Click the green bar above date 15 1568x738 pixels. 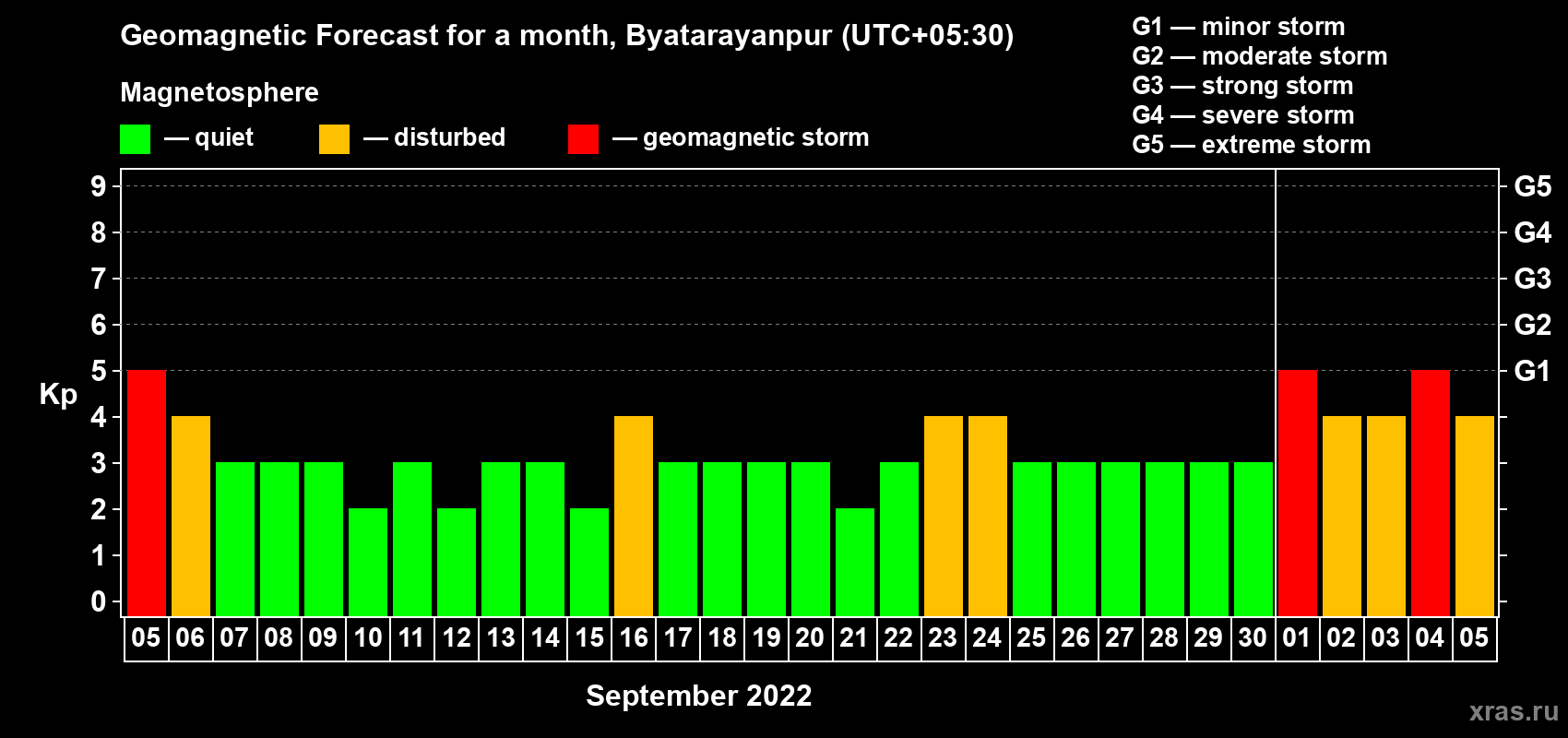pyautogui.click(x=589, y=562)
